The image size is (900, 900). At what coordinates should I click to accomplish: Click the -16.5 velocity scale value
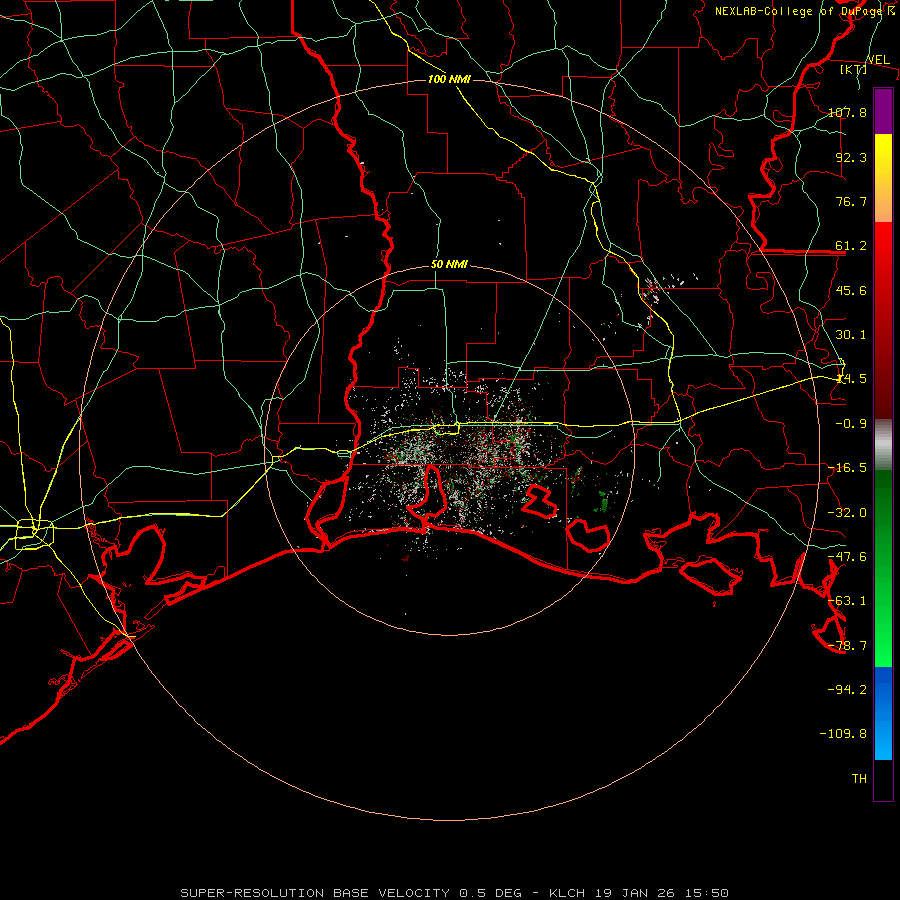click(x=848, y=468)
